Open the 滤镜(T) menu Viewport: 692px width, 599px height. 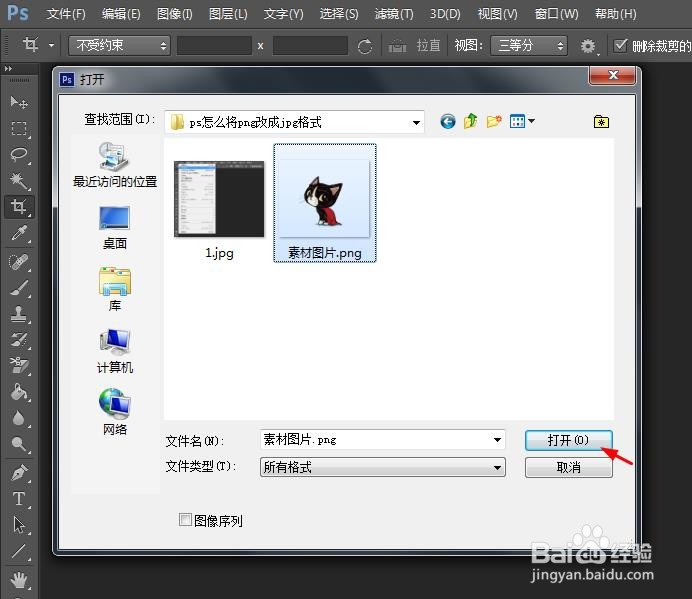coord(394,14)
